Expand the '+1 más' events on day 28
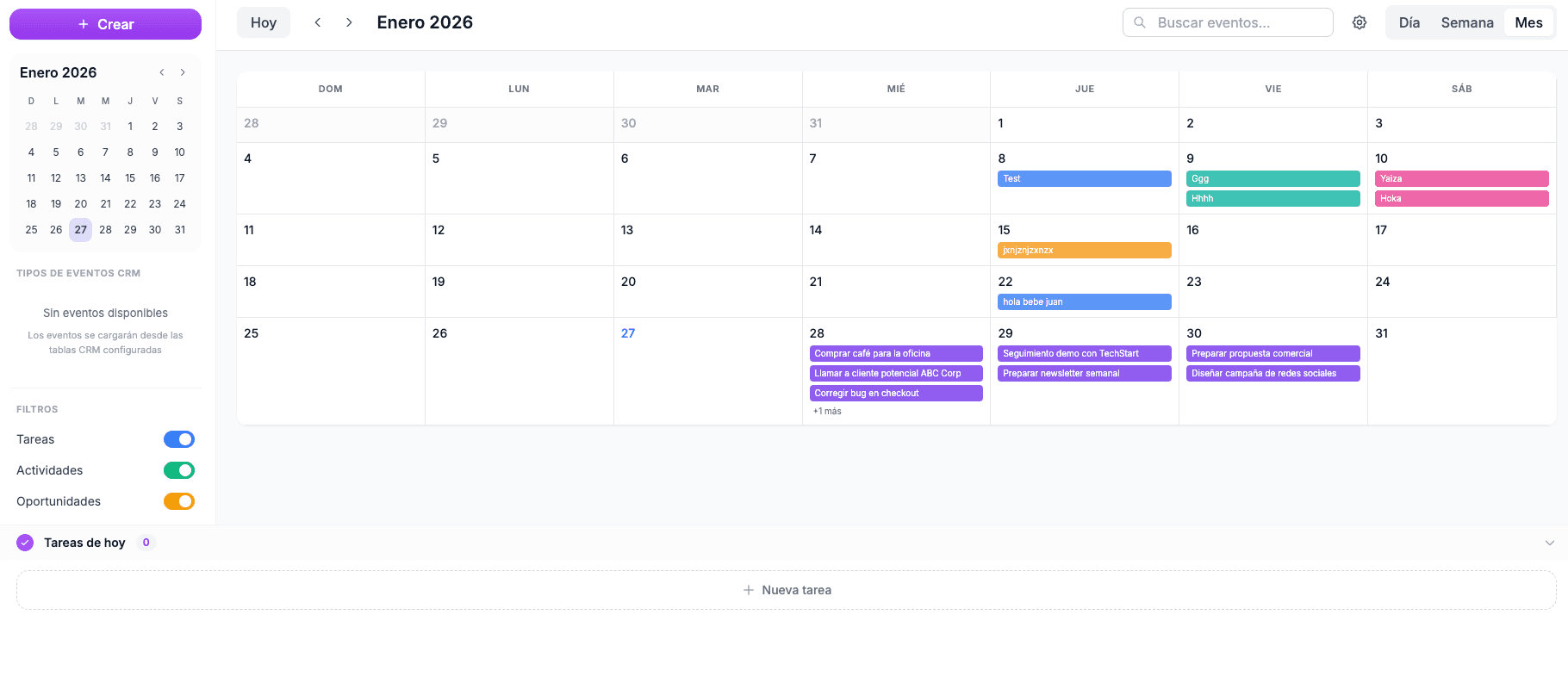Screen dimensions: 1568x677 click(x=827, y=412)
